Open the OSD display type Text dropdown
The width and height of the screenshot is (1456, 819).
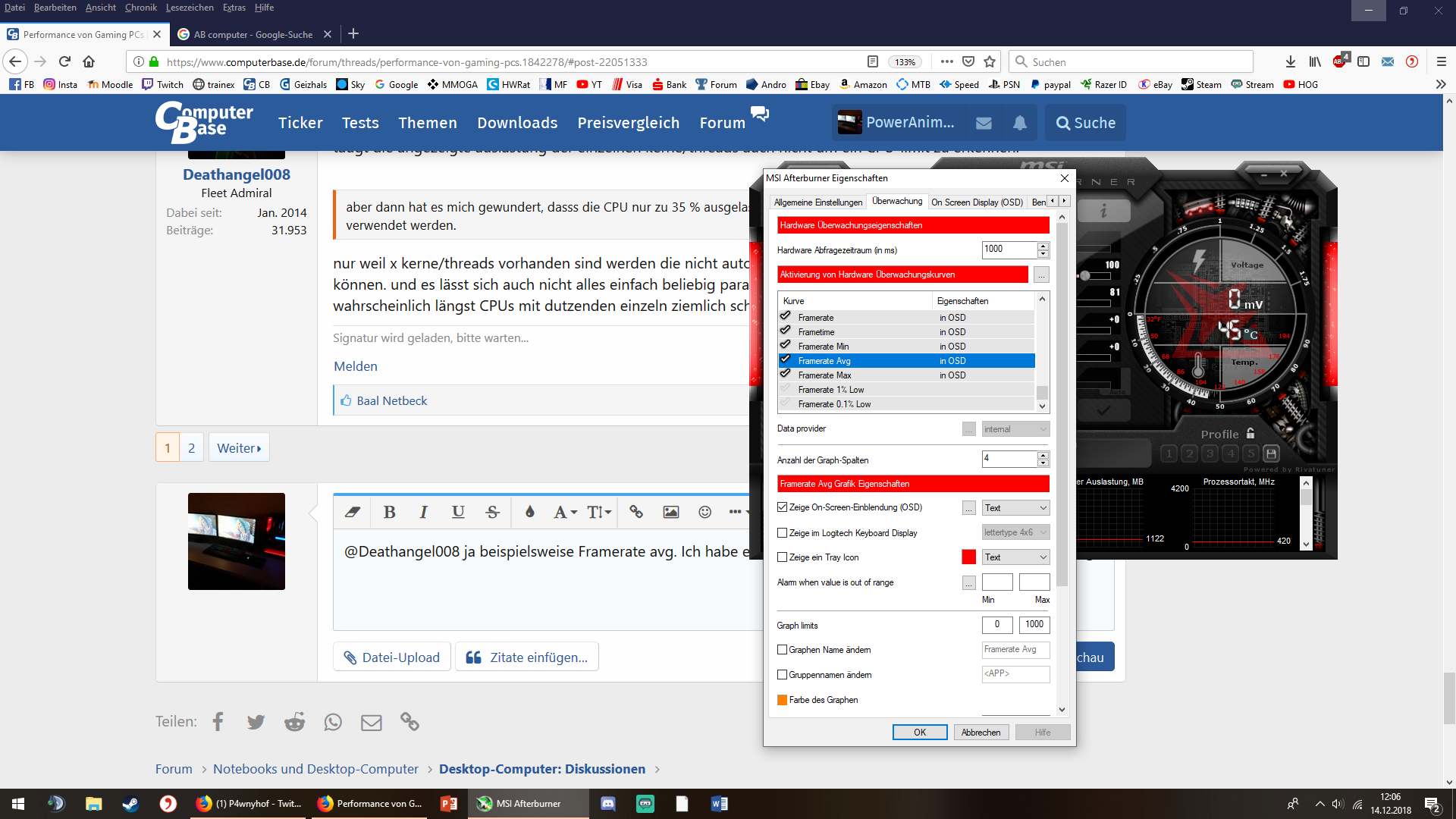(1015, 508)
